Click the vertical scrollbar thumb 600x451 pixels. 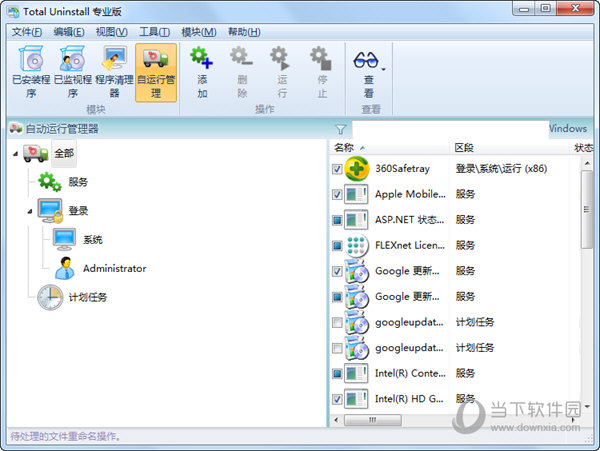586,209
